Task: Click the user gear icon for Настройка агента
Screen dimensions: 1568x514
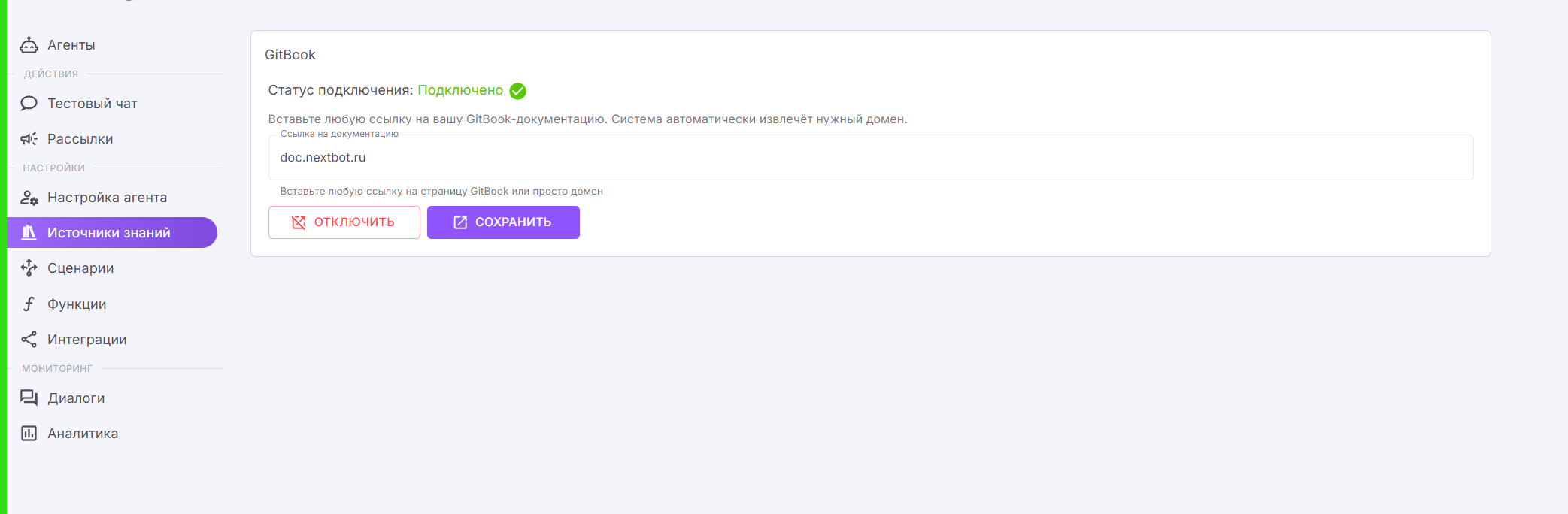Action: click(x=29, y=198)
